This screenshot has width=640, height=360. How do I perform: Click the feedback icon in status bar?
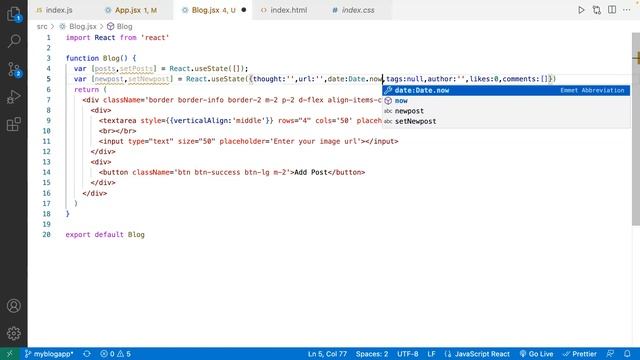[610, 354]
